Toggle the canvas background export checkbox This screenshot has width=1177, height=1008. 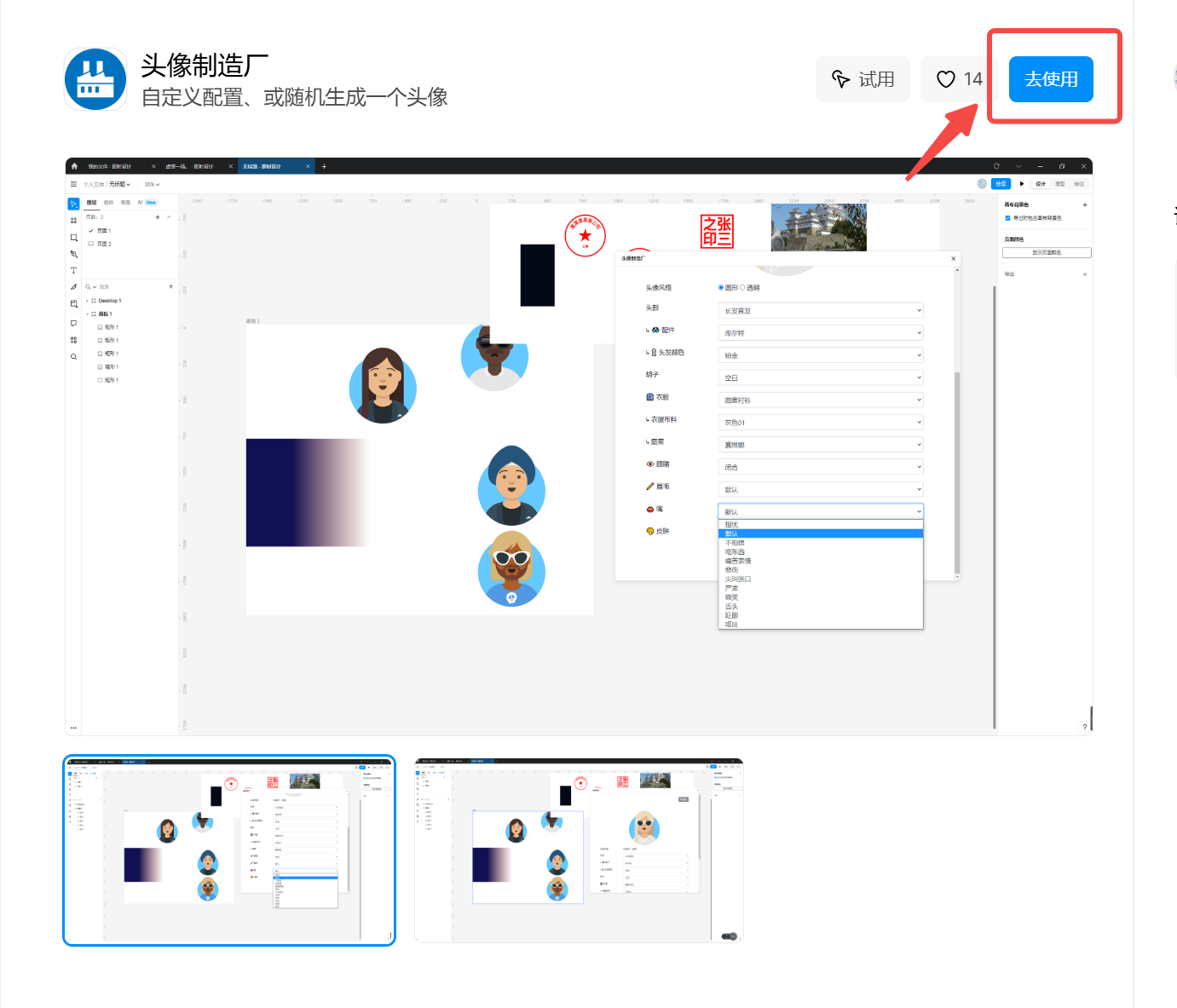(1007, 218)
